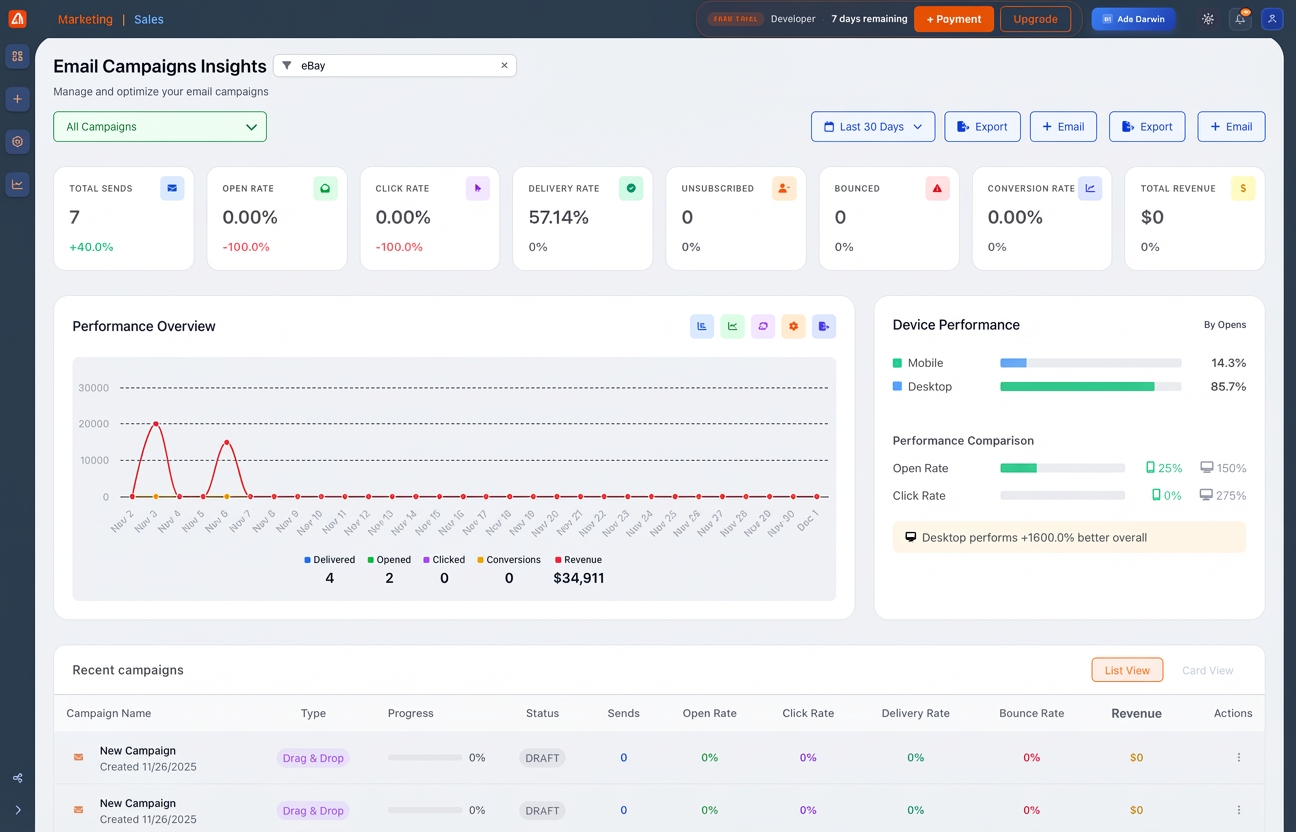Click the plus icon in left sidebar
1296x832 pixels.
point(17,99)
